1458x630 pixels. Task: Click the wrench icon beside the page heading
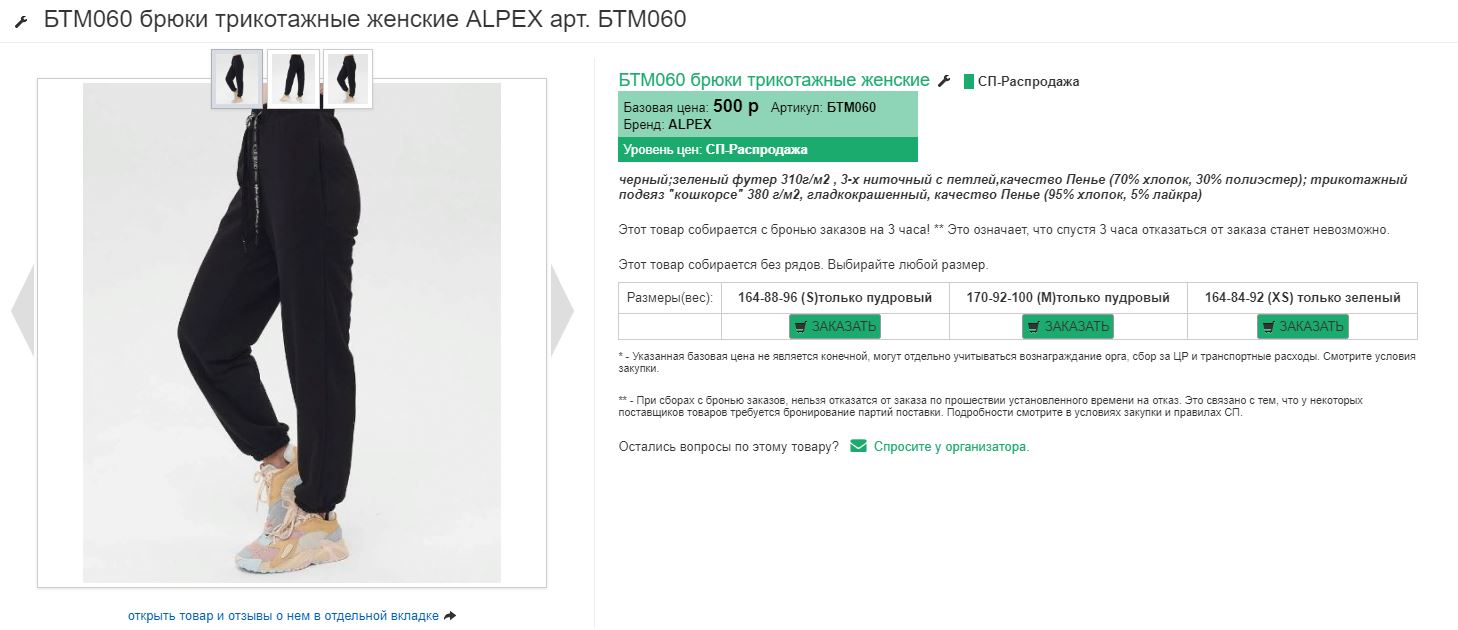pos(21,23)
